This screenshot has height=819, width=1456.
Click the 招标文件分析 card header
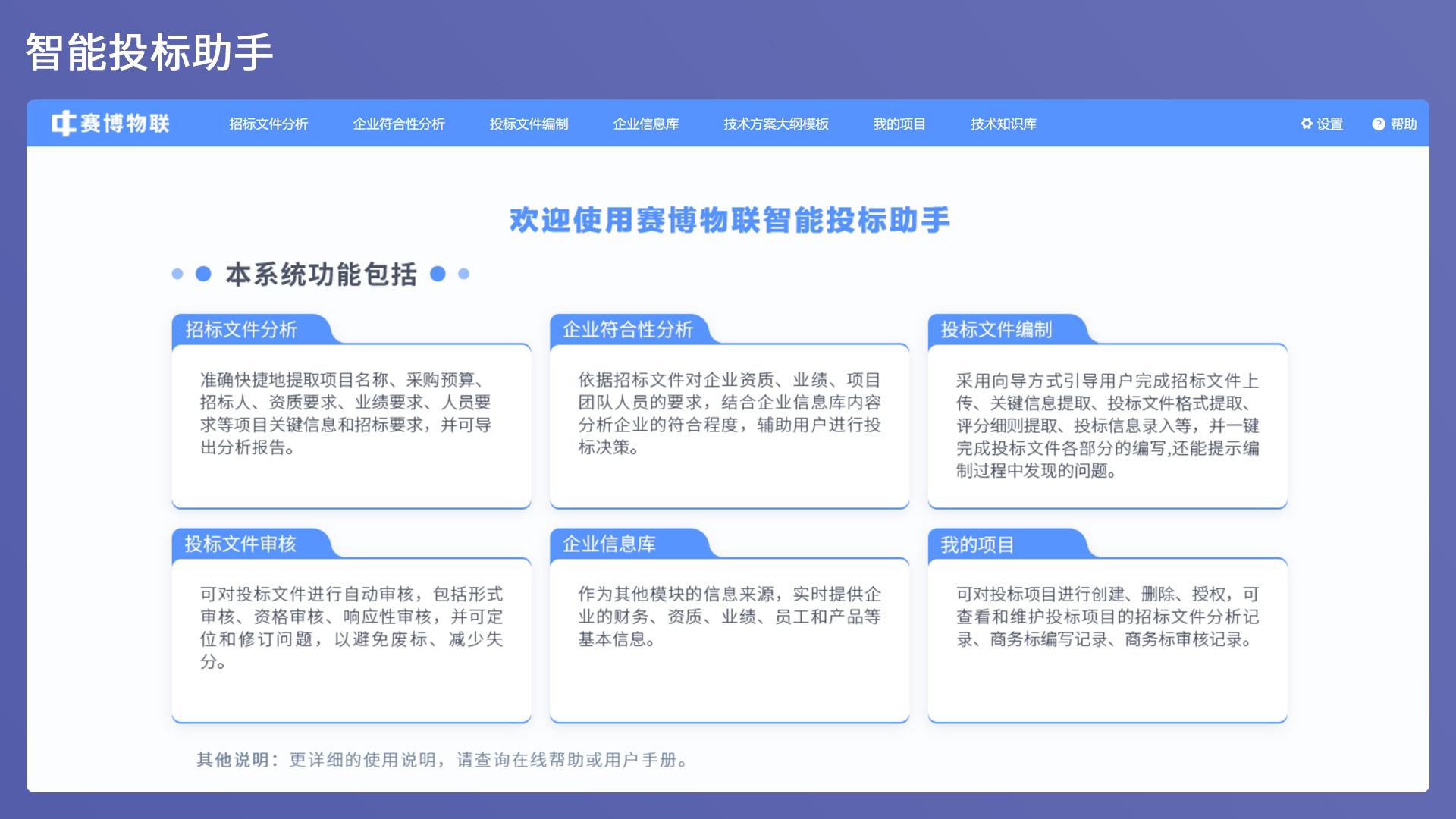pyautogui.click(x=241, y=330)
